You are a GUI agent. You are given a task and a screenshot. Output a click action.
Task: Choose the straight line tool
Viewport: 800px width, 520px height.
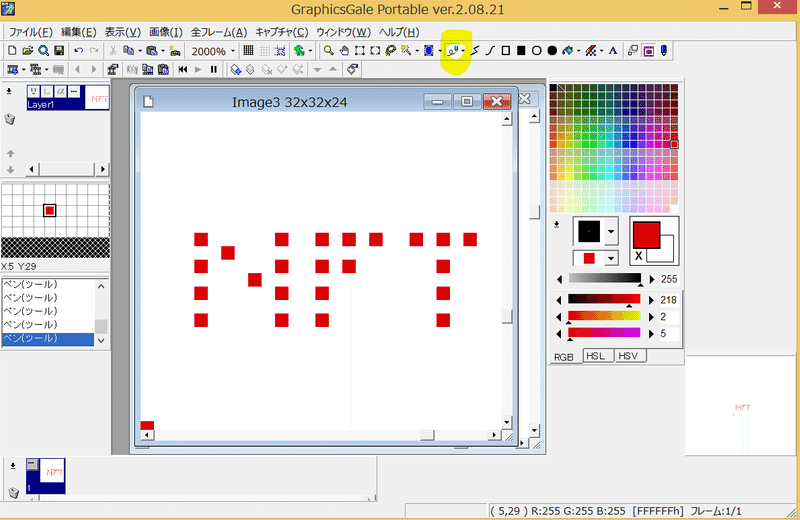point(475,51)
